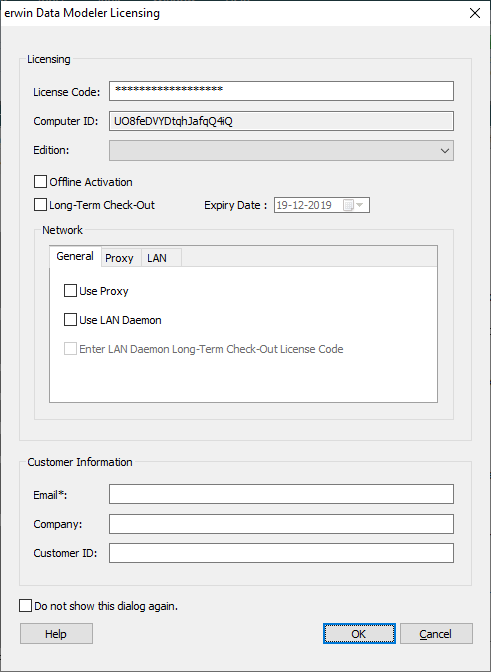Click into the Email field
The height and width of the screenshot is (672, 491).
click(x=281, y=494)
